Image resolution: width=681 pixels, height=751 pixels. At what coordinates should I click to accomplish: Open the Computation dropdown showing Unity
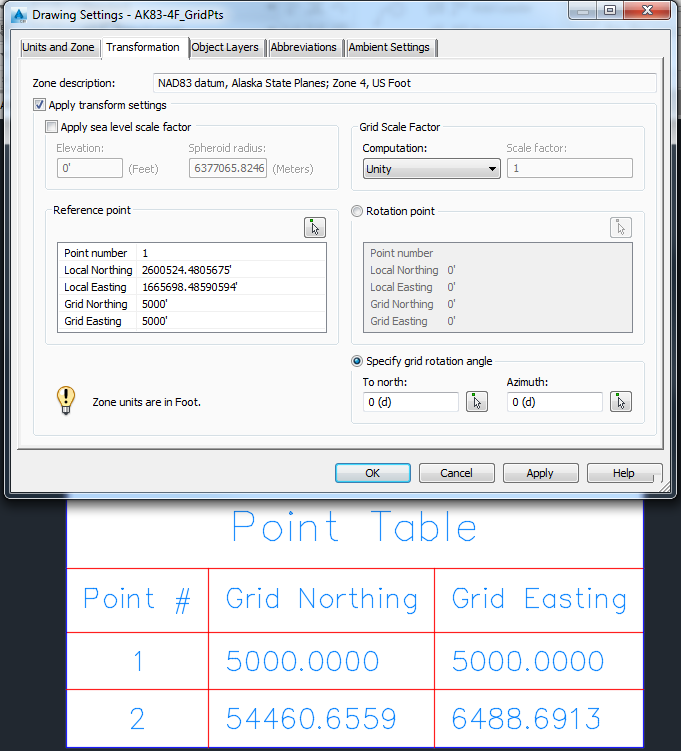coord(431,169)
